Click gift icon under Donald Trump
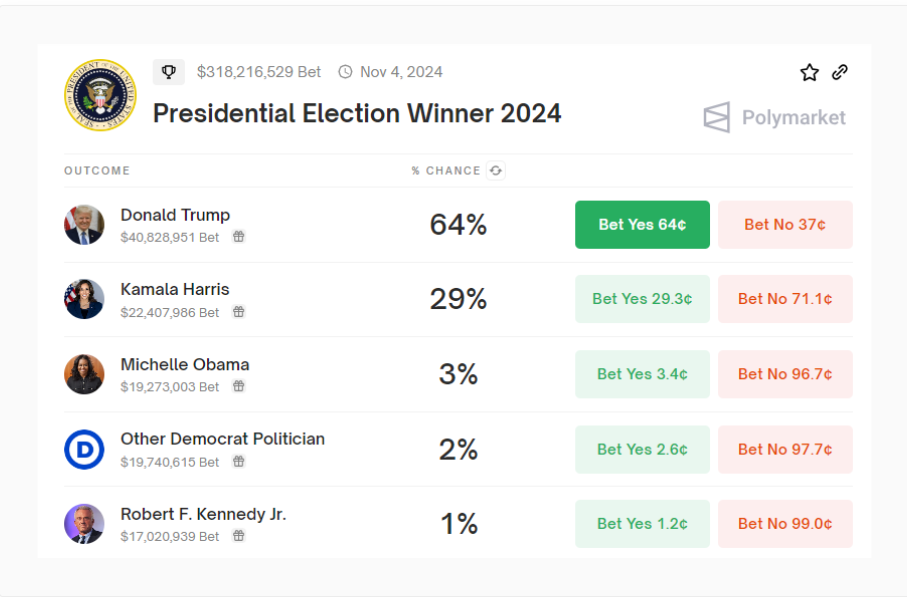Image resolution: width=907 pixels, height=597 pixels. pos(238,237)
